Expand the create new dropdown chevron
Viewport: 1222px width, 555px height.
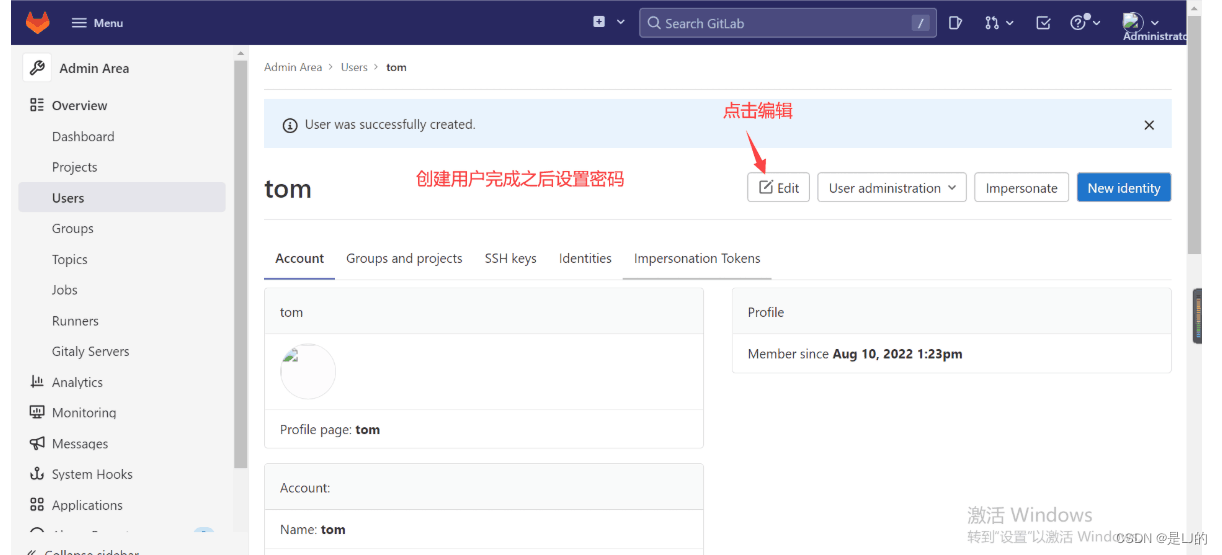point(621,22)
